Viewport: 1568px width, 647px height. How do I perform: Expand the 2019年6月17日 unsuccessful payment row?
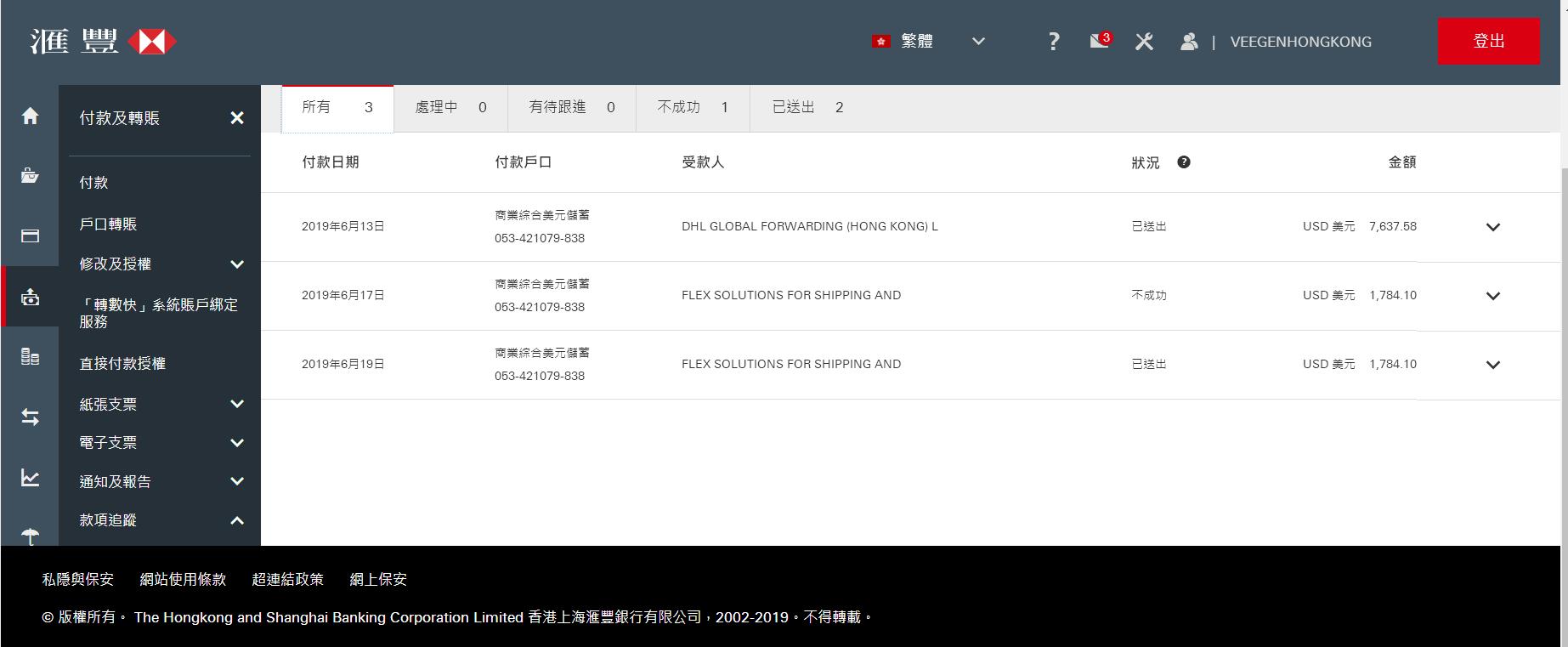tap(1492, 296)
